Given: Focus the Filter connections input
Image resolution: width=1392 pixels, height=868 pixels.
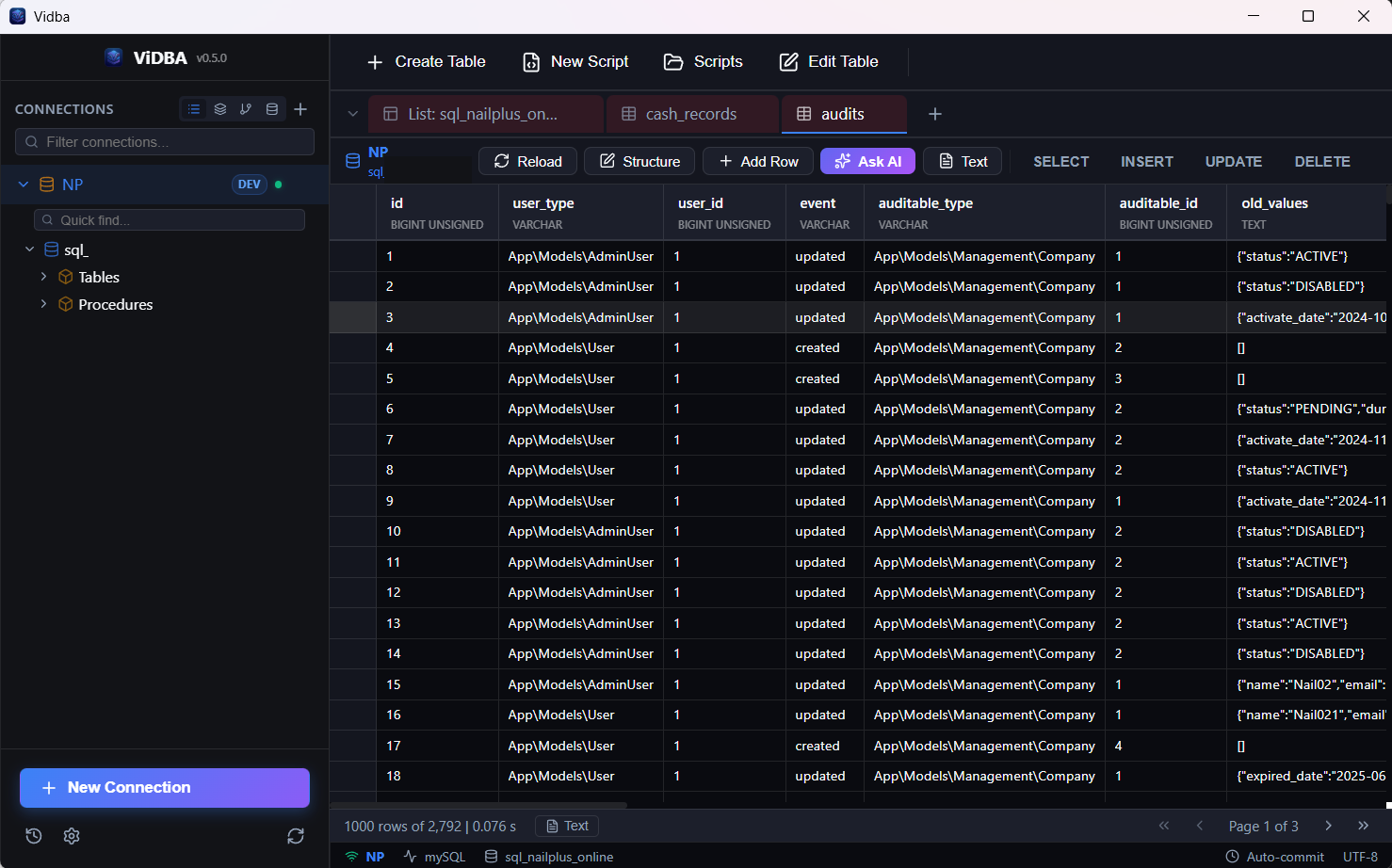Looking at the screenshot, I should point(165,141).
